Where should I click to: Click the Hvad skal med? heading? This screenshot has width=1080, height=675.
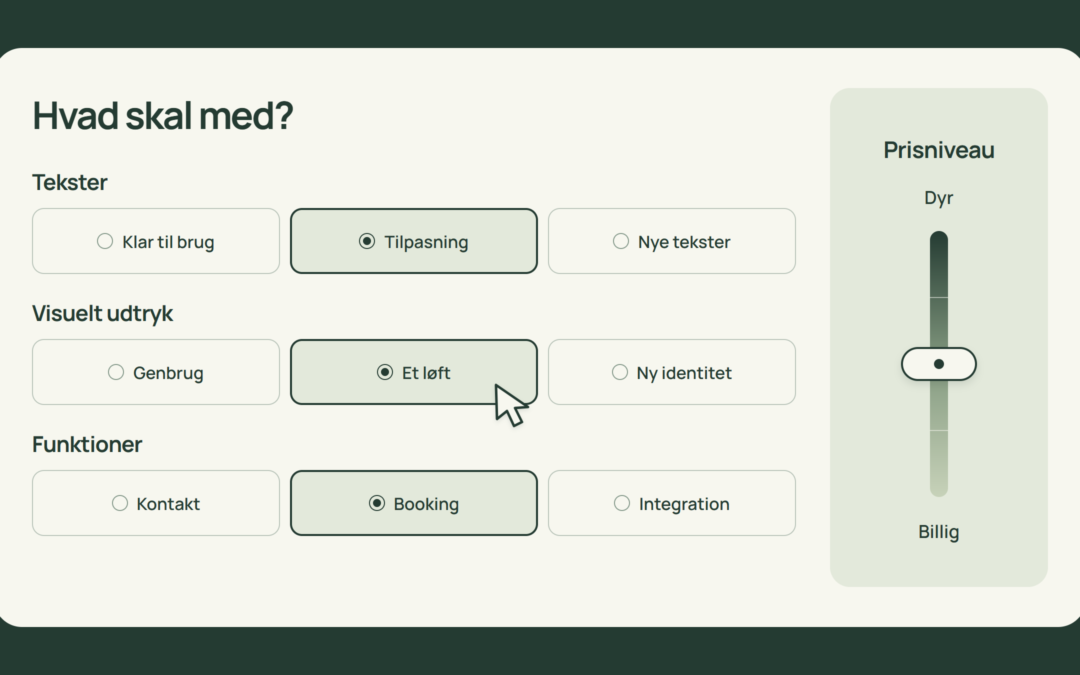point(163,116)
